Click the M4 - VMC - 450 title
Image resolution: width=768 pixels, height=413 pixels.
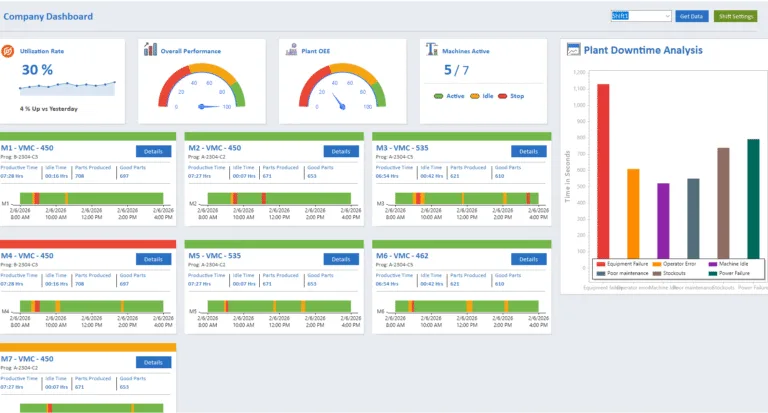27,256
